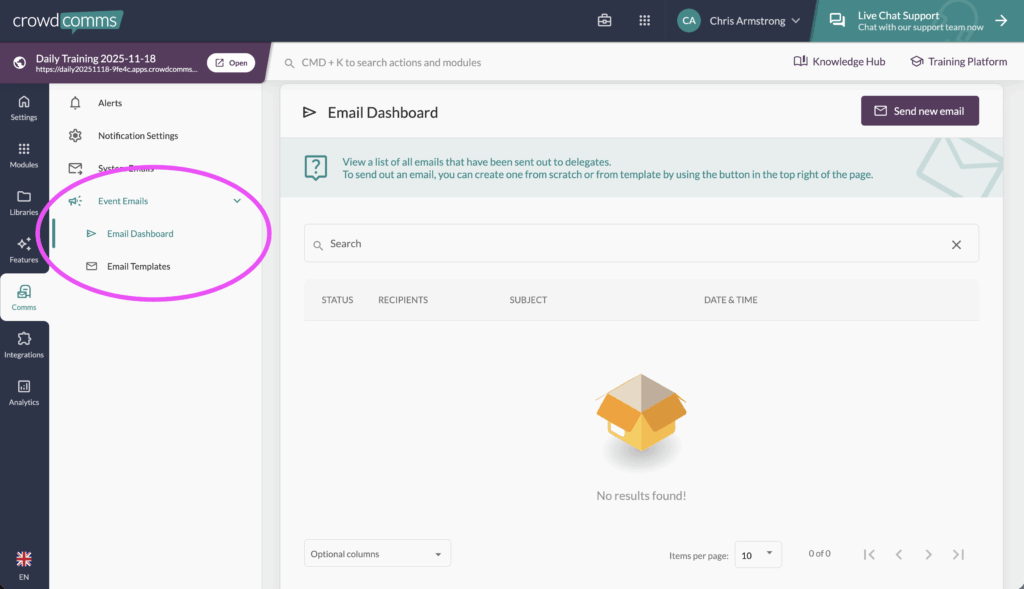
Task: Go to next page arrow
Action: [928, 554]
